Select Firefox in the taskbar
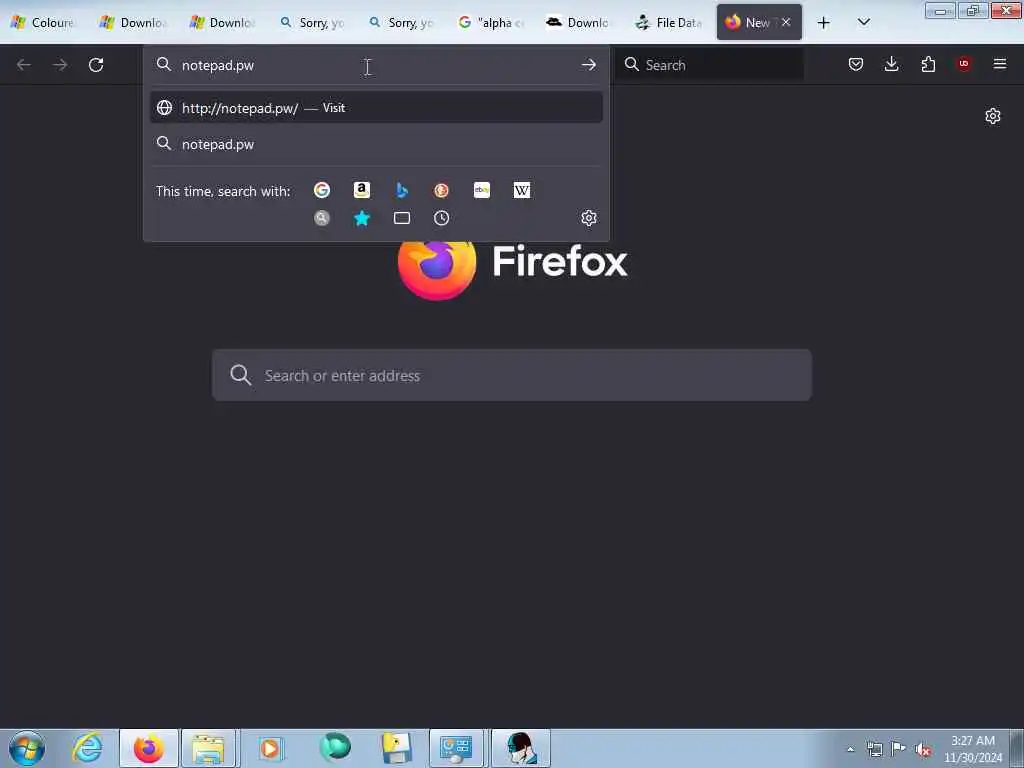The width and height of the screenshot is (1024, 768). coord(149,748)
